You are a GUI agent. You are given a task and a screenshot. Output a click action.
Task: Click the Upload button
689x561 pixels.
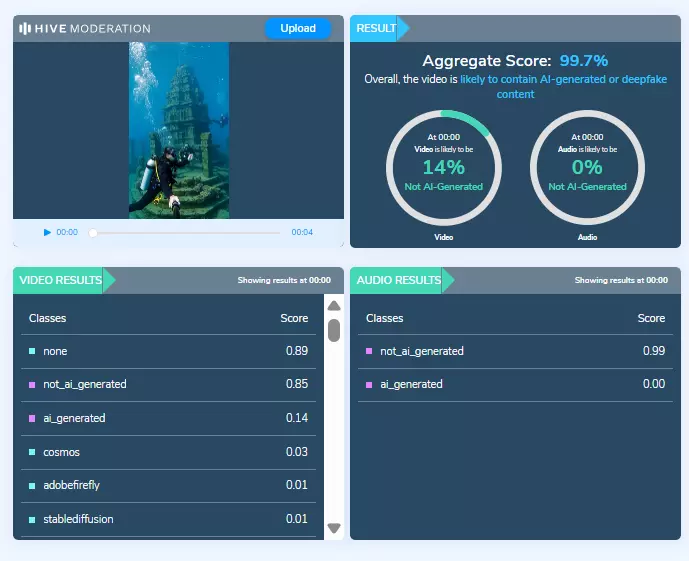click(x=298, y=28)
